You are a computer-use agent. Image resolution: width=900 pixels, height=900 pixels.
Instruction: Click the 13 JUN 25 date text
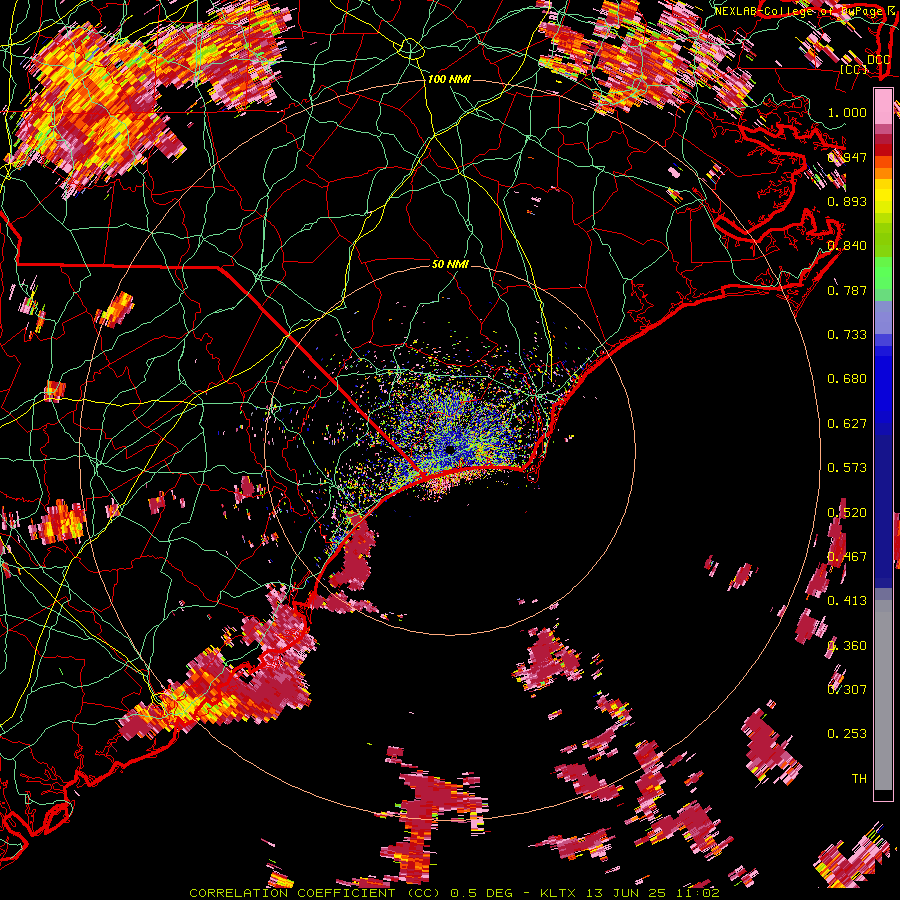pyautogui.click(x=626, y=893)
